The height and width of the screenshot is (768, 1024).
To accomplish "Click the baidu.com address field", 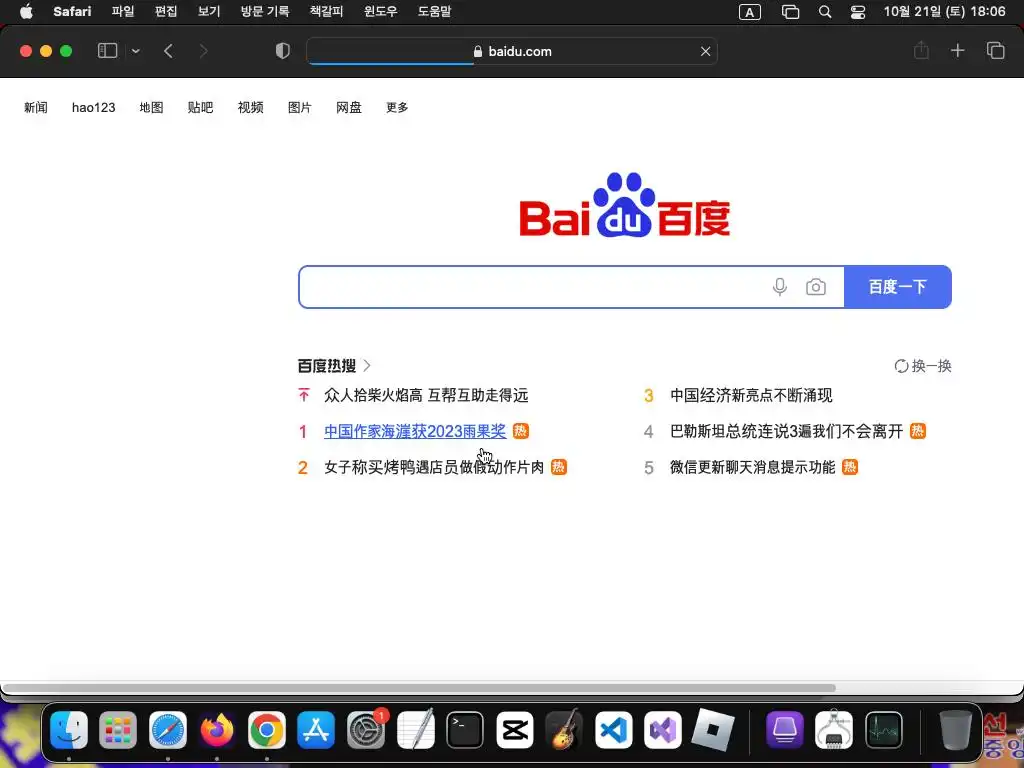I will [x=512, y=51].
